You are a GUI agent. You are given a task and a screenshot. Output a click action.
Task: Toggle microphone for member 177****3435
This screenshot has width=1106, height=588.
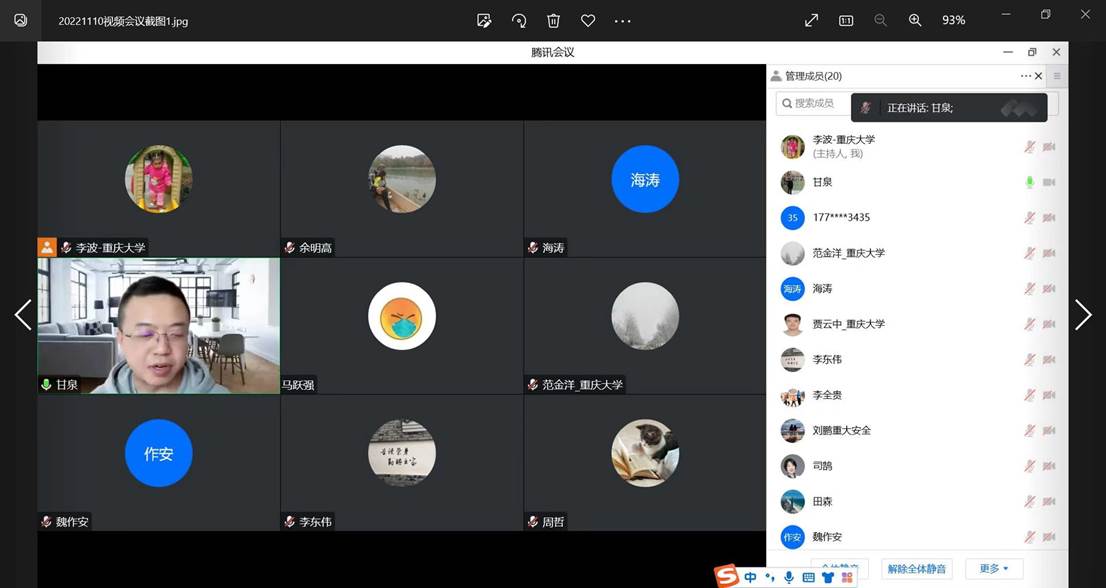point(1030,218)
